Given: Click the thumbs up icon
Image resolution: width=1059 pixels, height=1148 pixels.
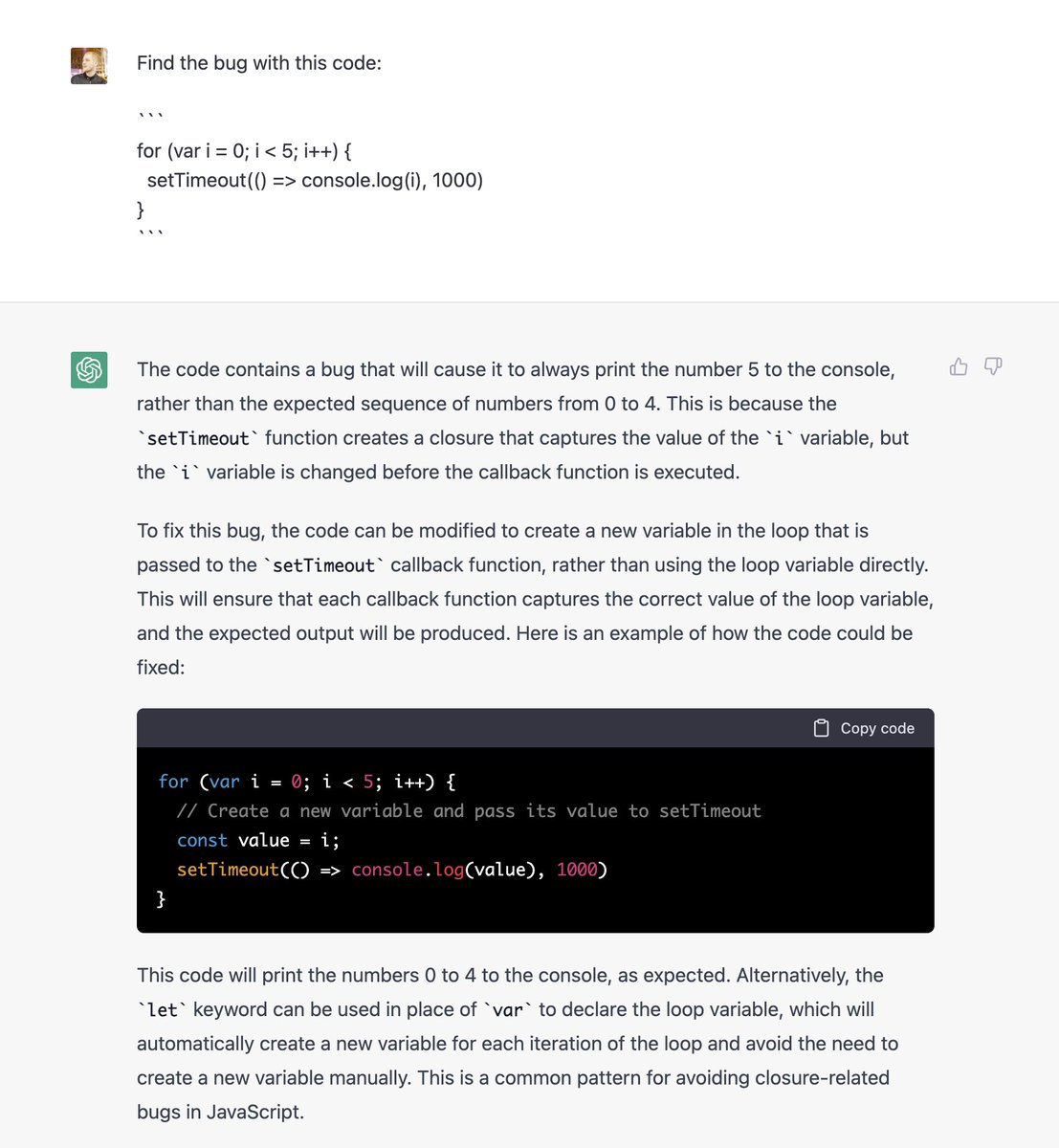Looking at the screenshot, I should tap(959, 366).
